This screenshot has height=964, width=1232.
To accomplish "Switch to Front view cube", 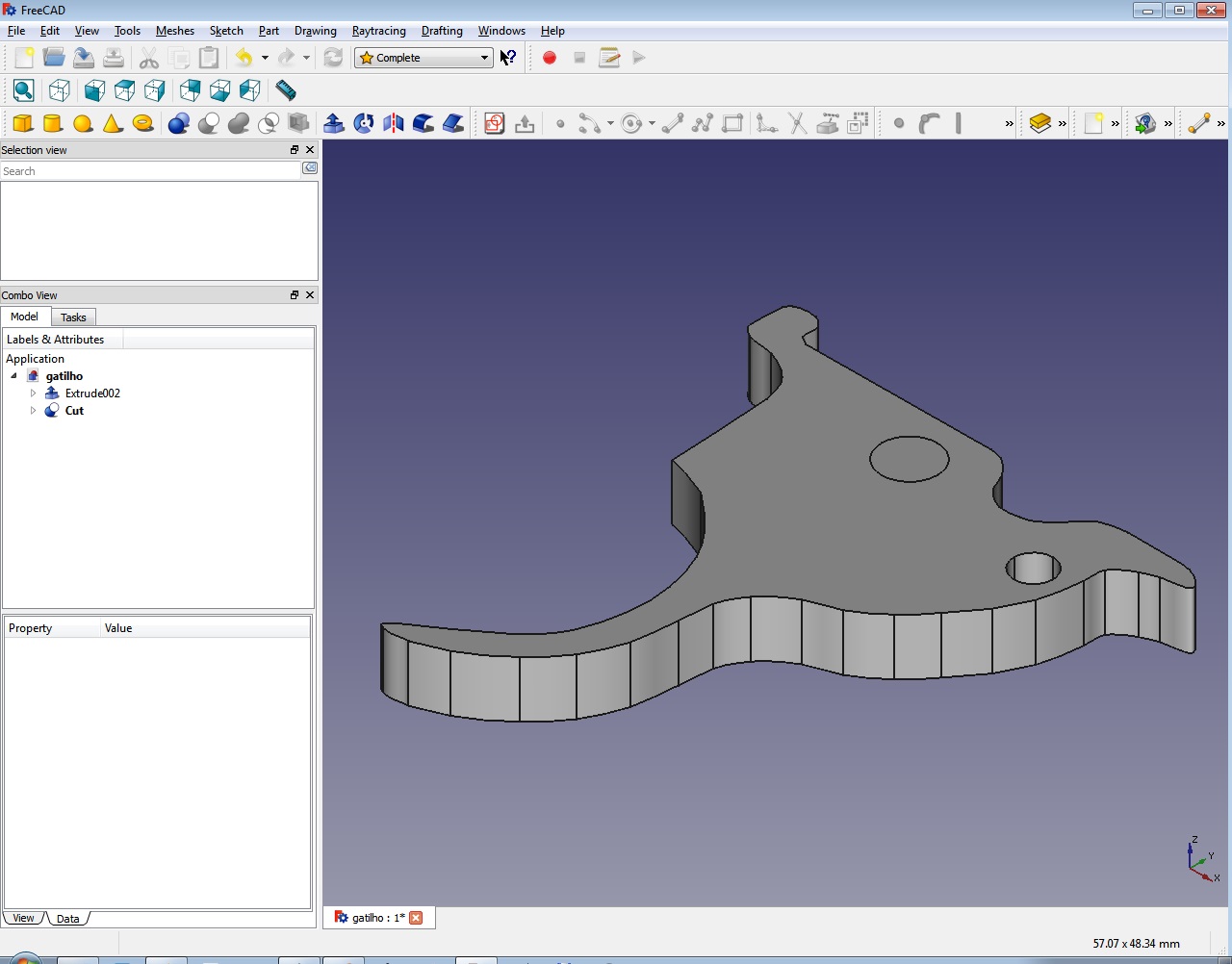I will pos(94,90).
